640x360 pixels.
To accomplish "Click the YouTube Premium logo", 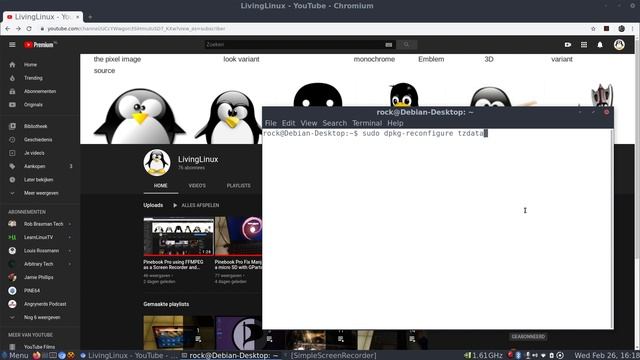I will 40,45.
